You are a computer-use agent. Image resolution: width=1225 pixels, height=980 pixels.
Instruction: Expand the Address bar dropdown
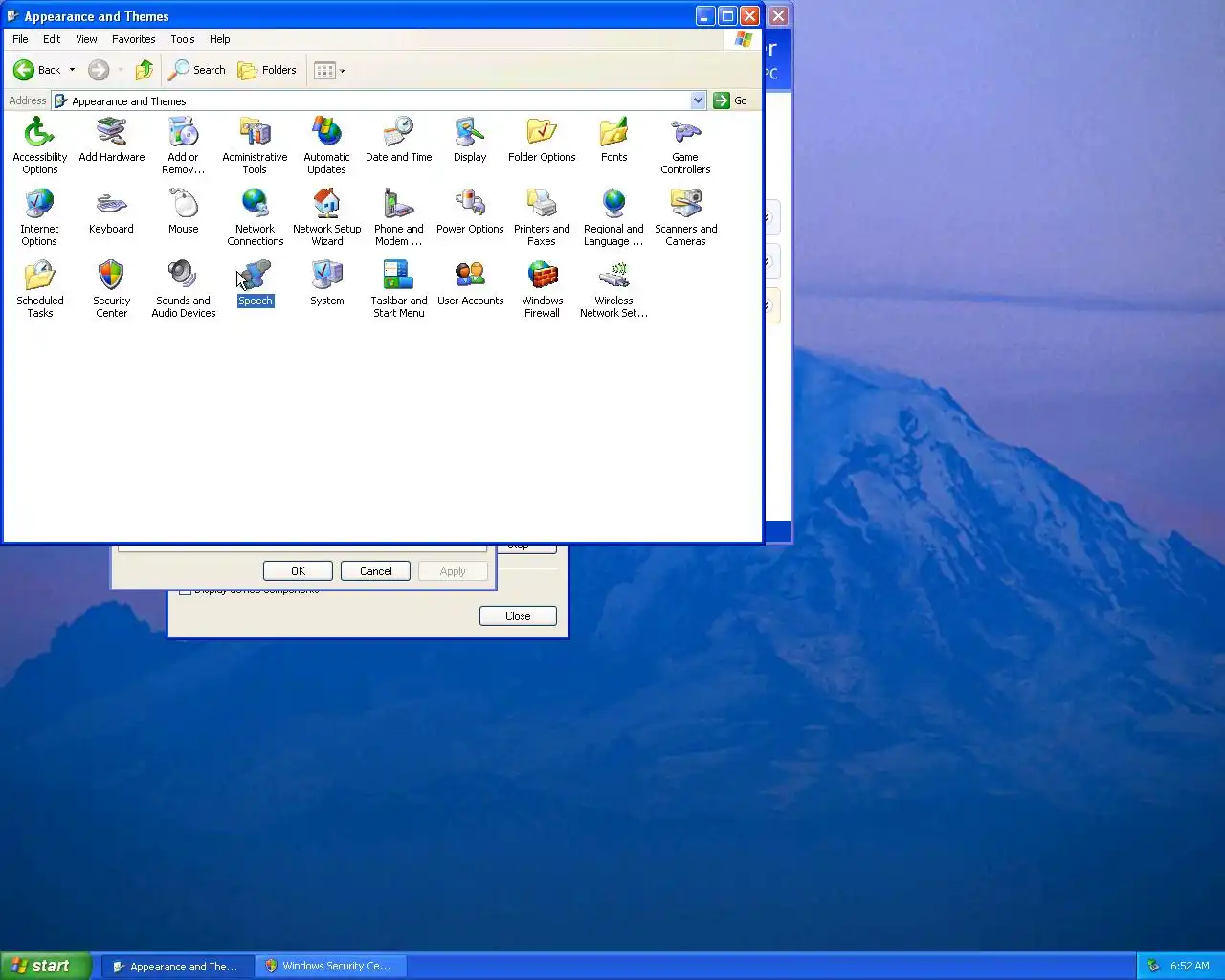click(698, 100)
